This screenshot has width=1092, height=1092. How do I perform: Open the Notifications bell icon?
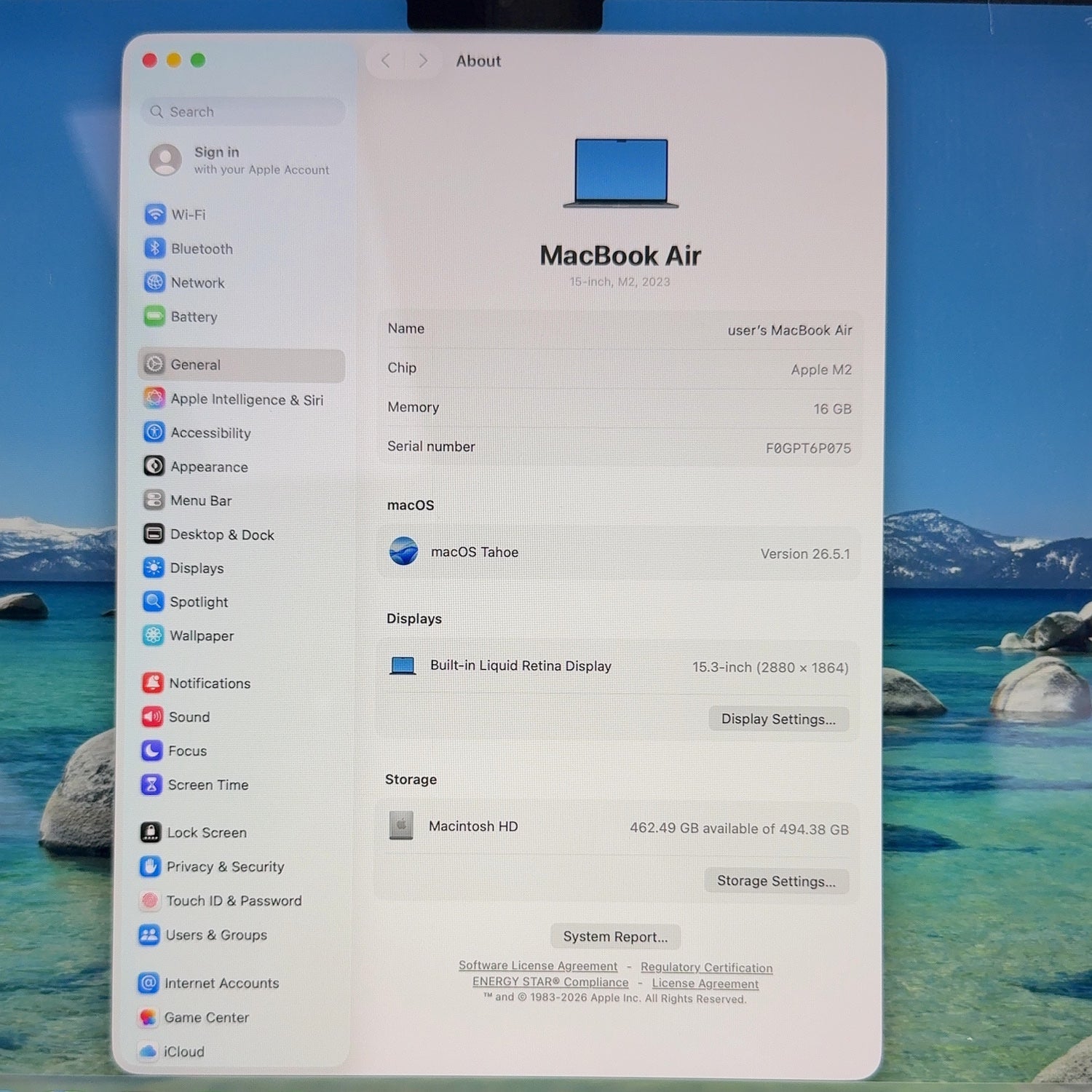coord(152,683)
